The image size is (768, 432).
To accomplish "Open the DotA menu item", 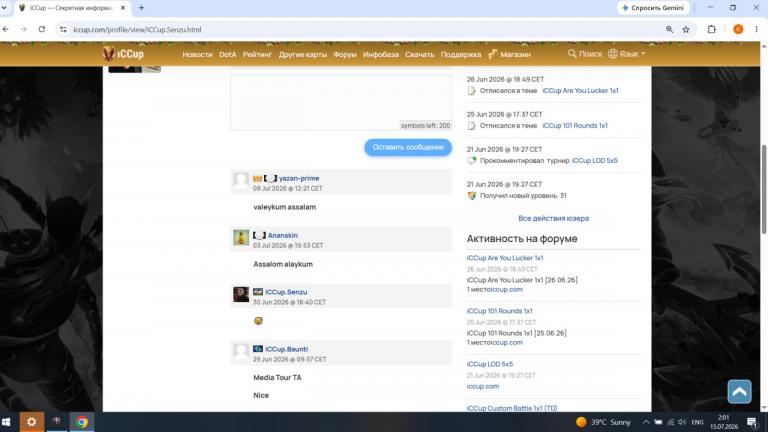I will point(228,54).
